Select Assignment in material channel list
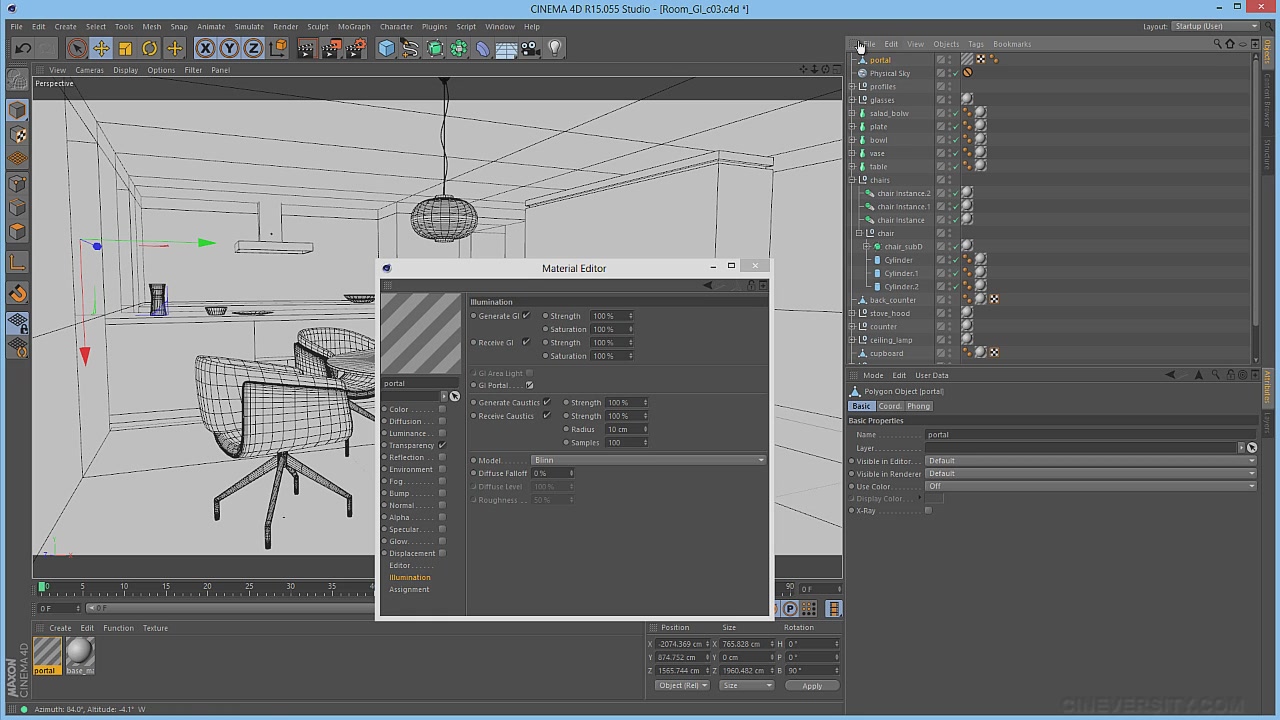Image resolution: width=1280 pixels, height=720 pixels. pyautogui.click(x=409, y=590)
